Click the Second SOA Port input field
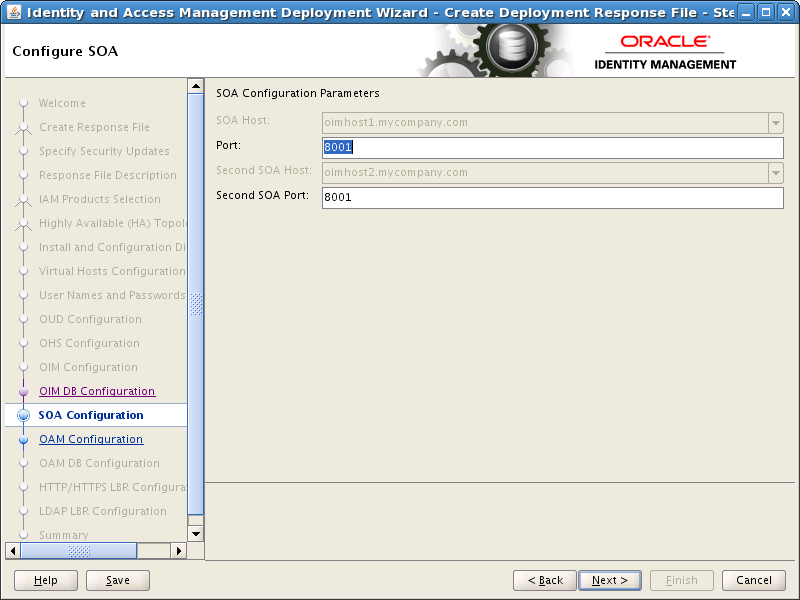The image size is (800, 600). click(553, 197)
